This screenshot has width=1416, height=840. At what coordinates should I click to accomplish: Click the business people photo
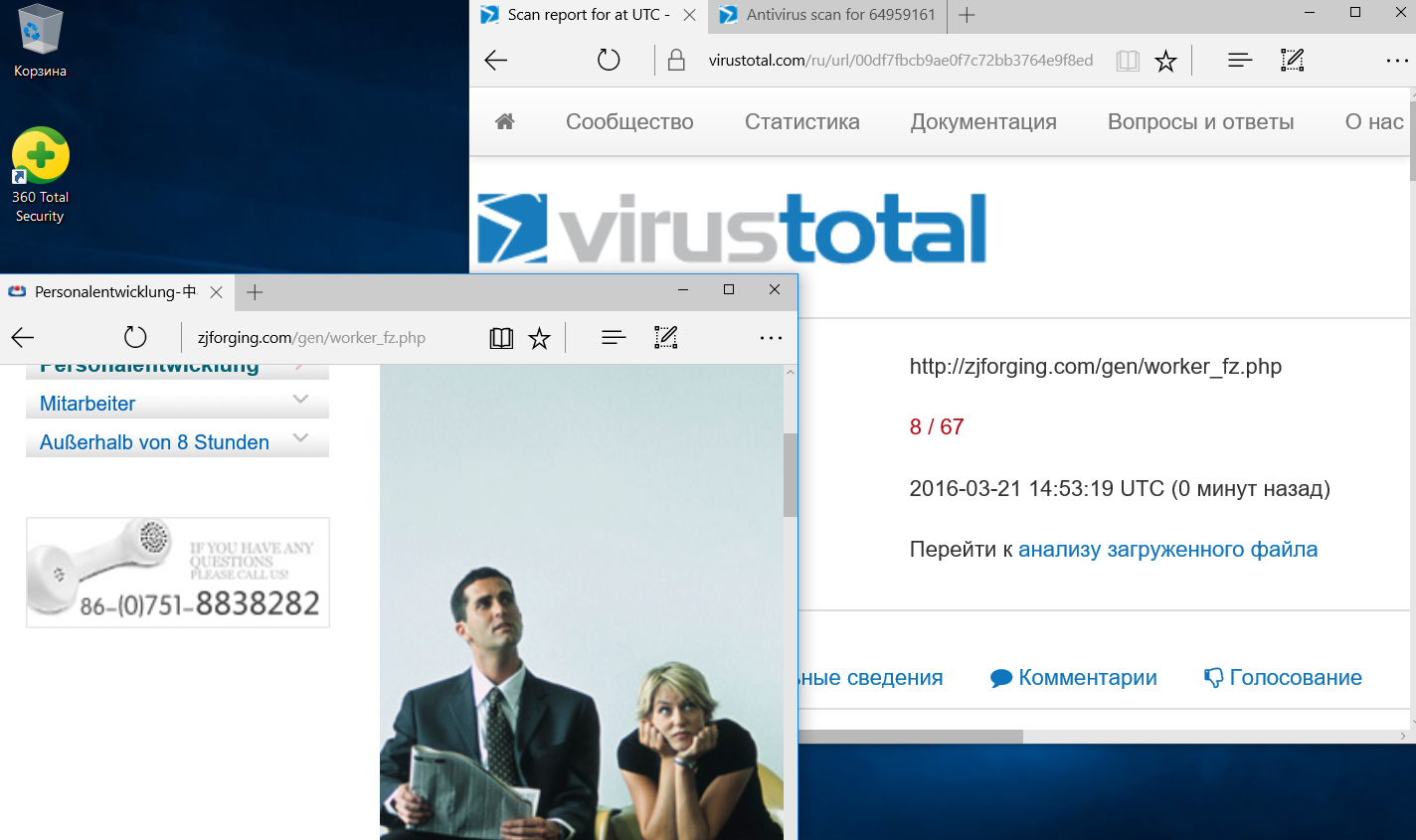point(582,602)
